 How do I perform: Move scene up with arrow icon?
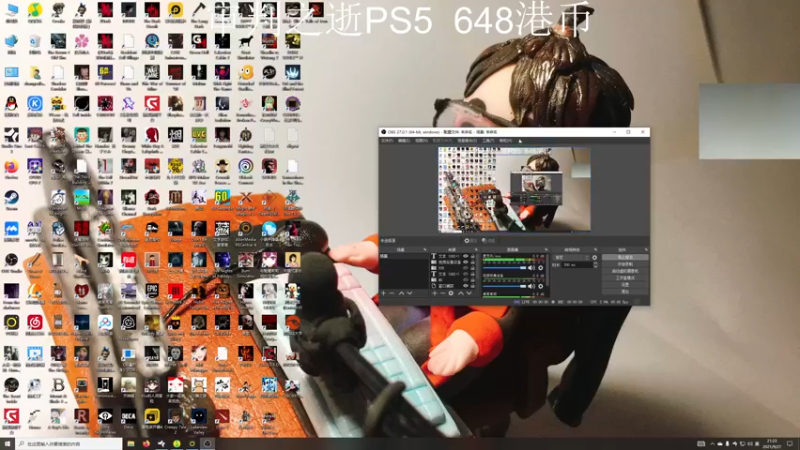pos(401,293)
